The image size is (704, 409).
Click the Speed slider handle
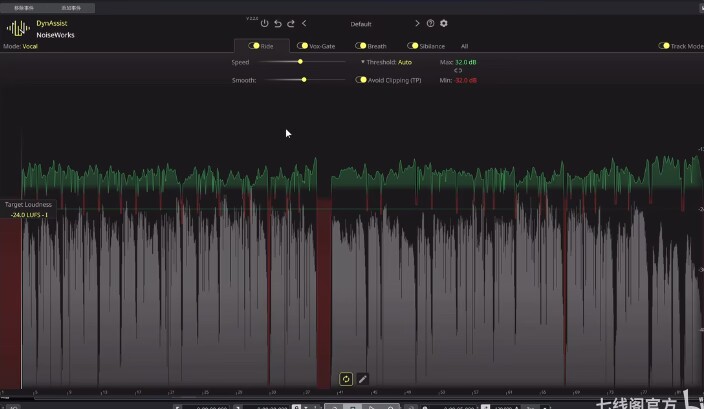(x=300, y=62)
